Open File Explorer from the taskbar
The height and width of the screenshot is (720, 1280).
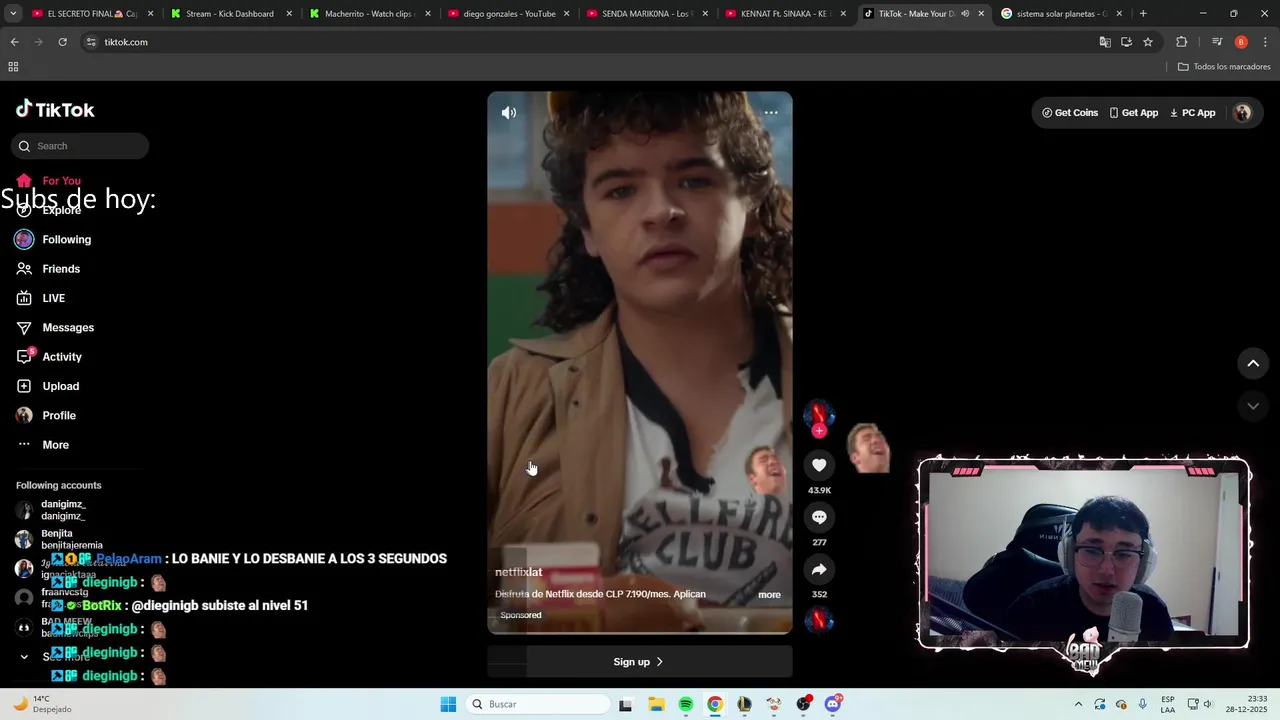(x=656, y=704)
